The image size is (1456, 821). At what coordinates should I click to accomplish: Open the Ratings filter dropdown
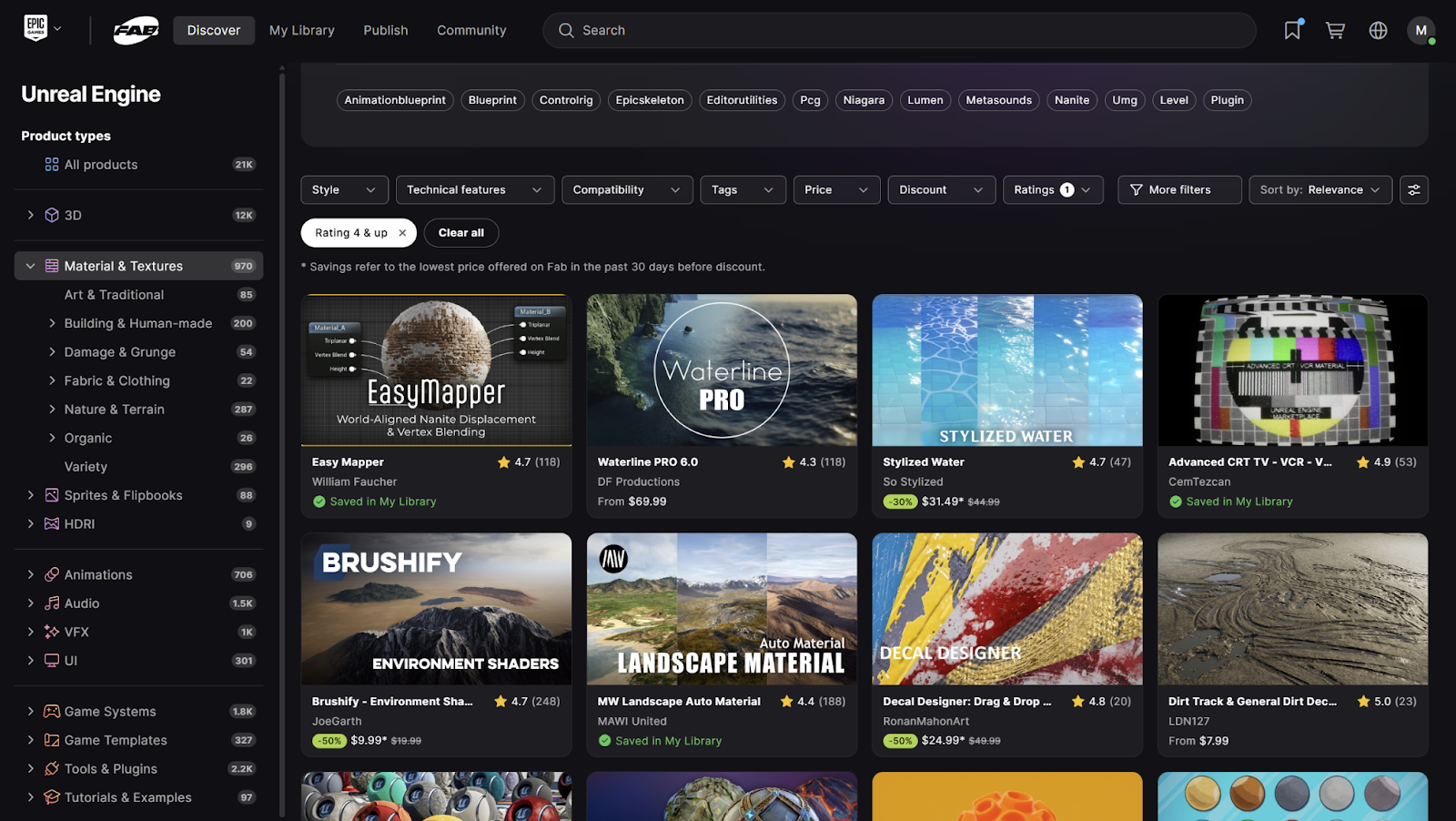(1052, 189)
